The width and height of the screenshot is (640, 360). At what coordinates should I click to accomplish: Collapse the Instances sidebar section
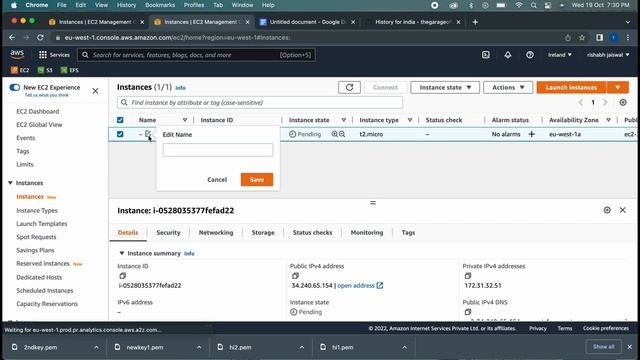click(x=10, y=183)
